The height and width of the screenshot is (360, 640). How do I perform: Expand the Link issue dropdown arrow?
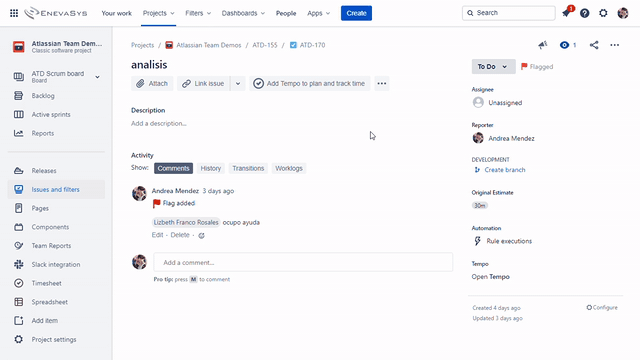pos(238,83)
